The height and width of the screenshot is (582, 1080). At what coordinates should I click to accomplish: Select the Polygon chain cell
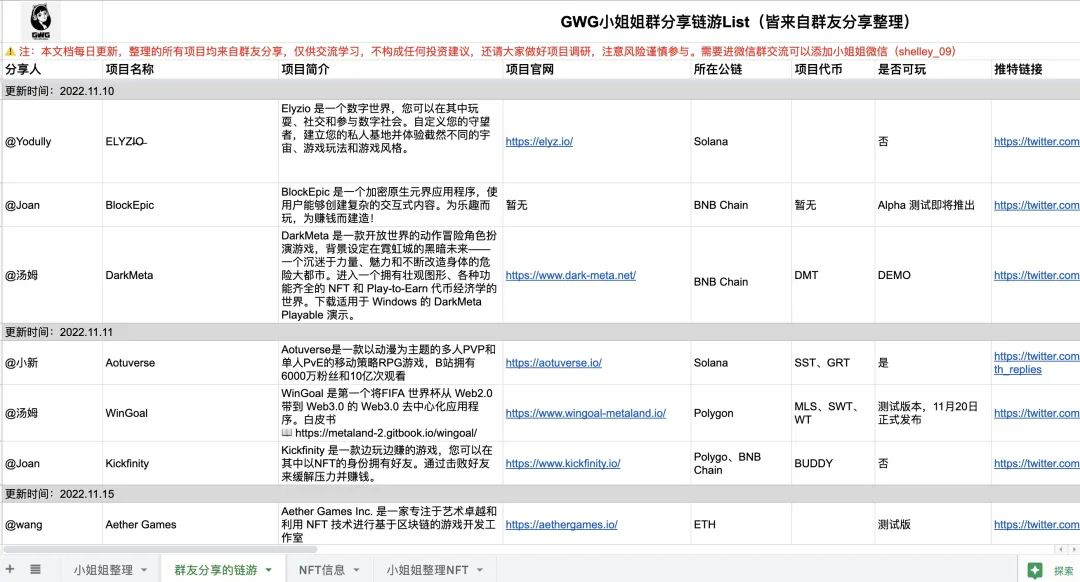[x=741, y=413]
